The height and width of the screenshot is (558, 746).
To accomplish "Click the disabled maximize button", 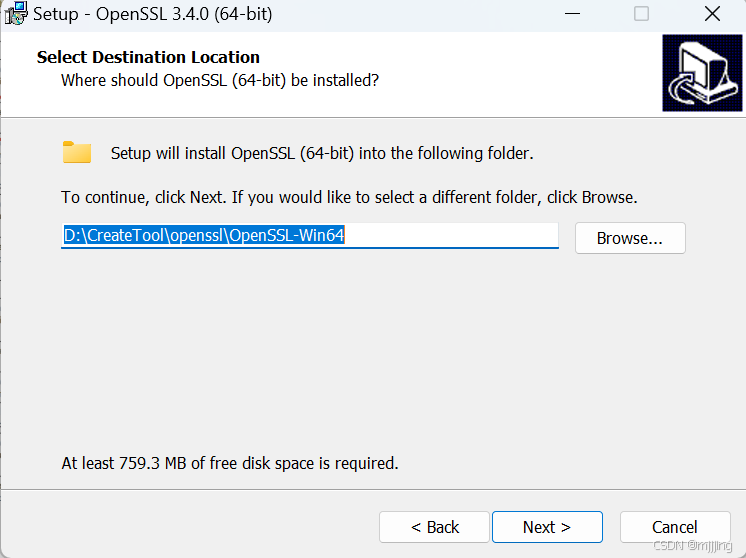I will pyautogui.click(x=641, y=14).
